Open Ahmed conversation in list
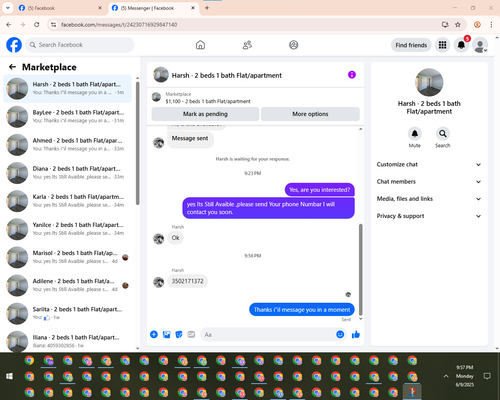The image size is (500, 400). 67,144
